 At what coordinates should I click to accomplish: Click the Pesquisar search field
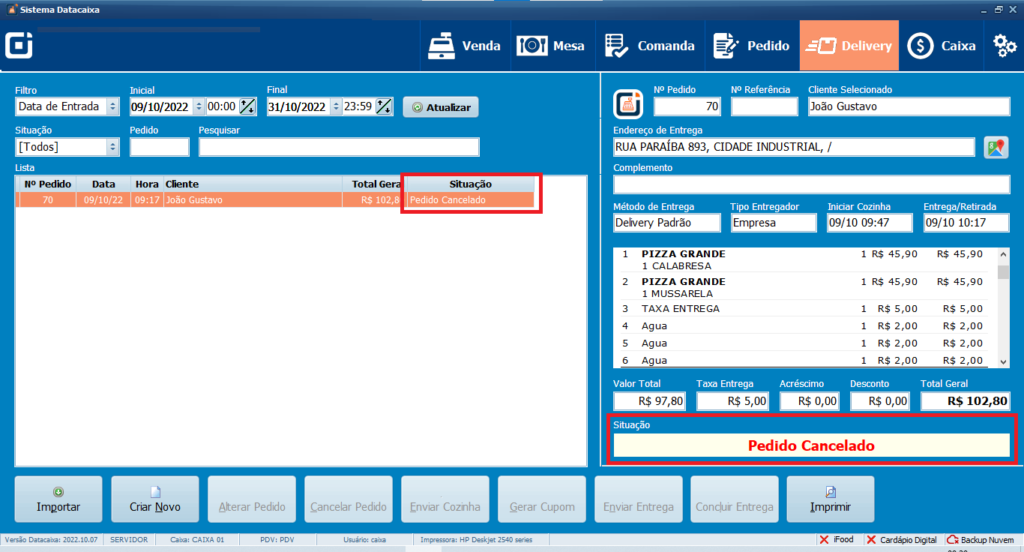tap(338, 147)
